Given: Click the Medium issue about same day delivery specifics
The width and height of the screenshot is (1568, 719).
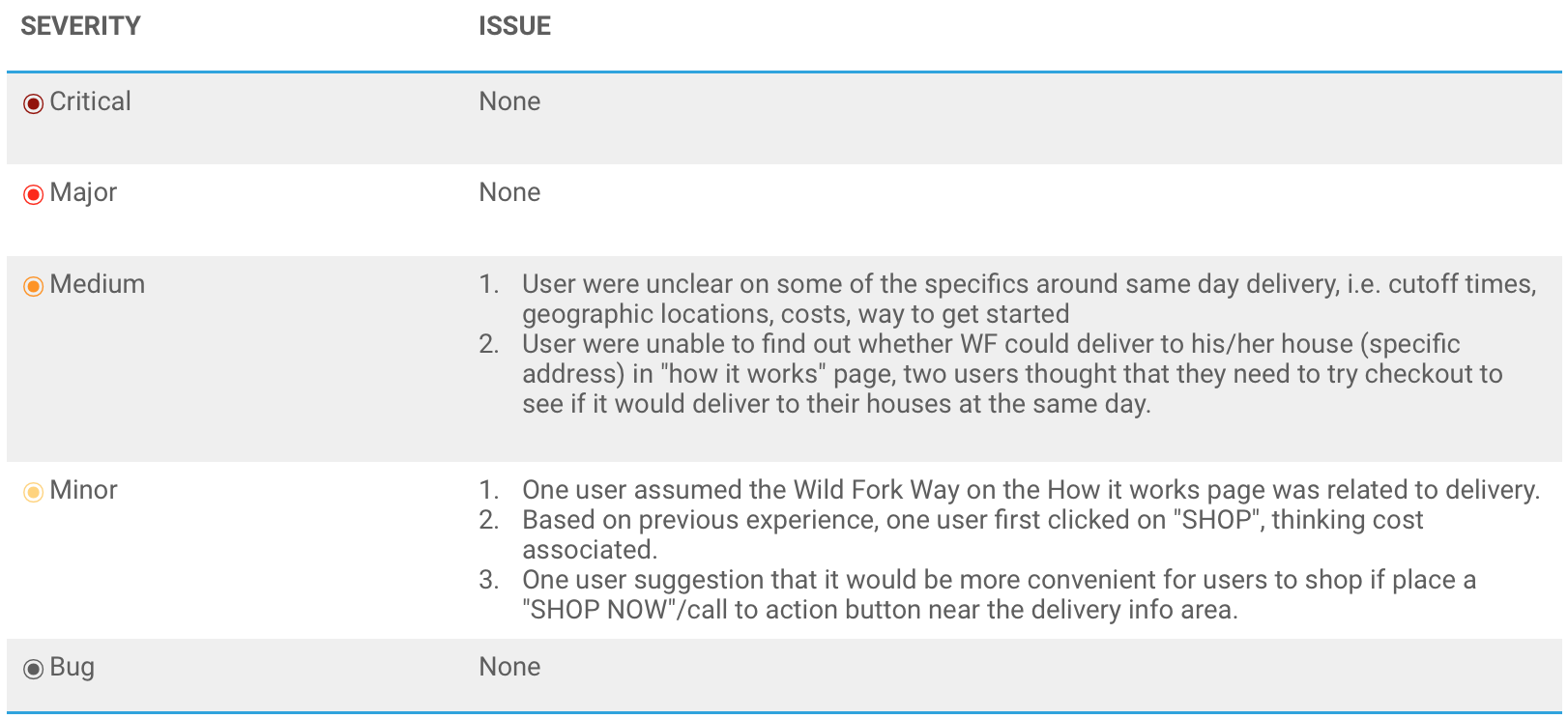Looking at the screenshot, I should tap(1029, 299).
